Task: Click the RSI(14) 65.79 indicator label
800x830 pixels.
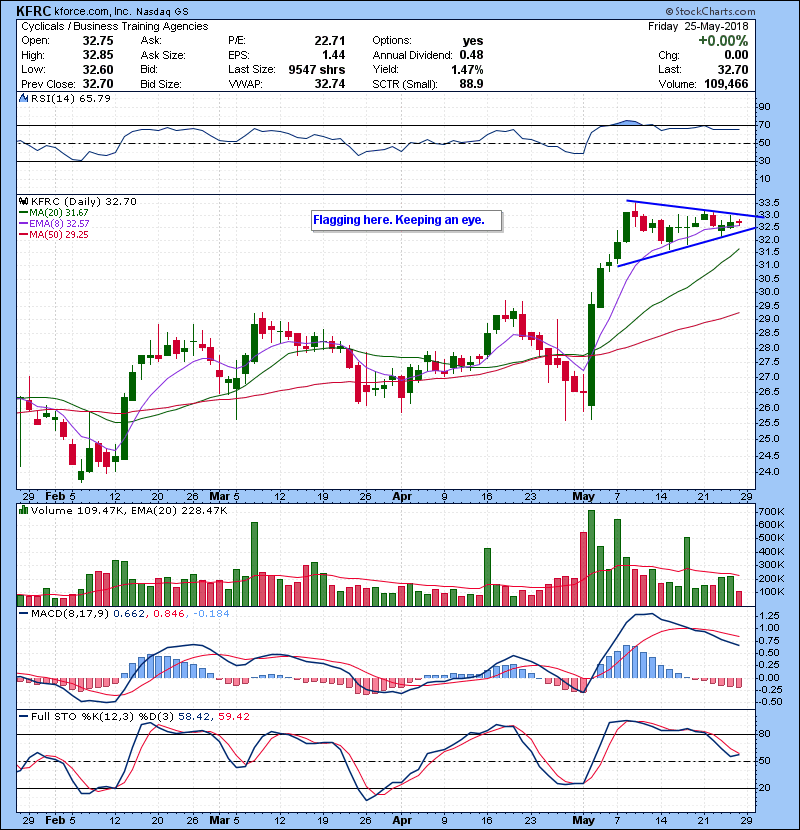Action: tap(71, 98)
